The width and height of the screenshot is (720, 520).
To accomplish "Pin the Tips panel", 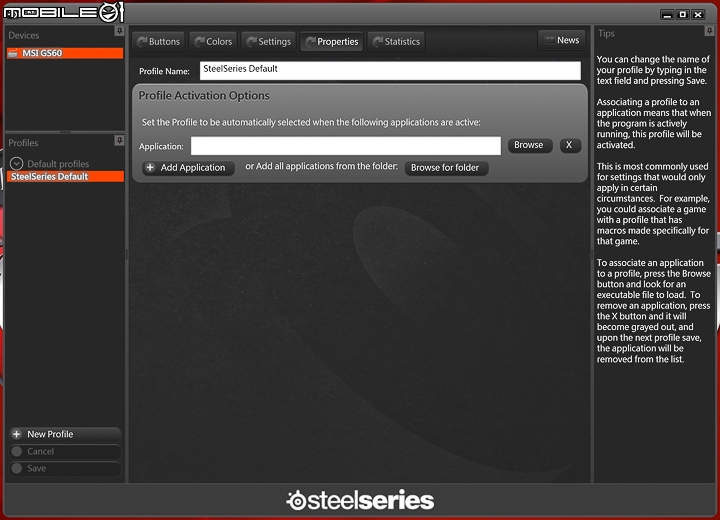I will [709, 31].
